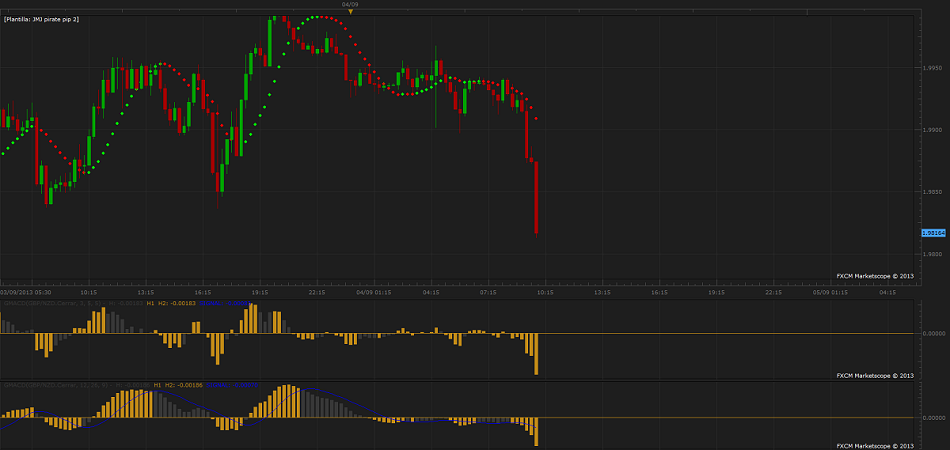The width and height of the screenshot is (950, 450).
Task: Click the upper GMACD indicator label (3, 5, 5)
Action: pyautogui.click(x=72, y=302)
